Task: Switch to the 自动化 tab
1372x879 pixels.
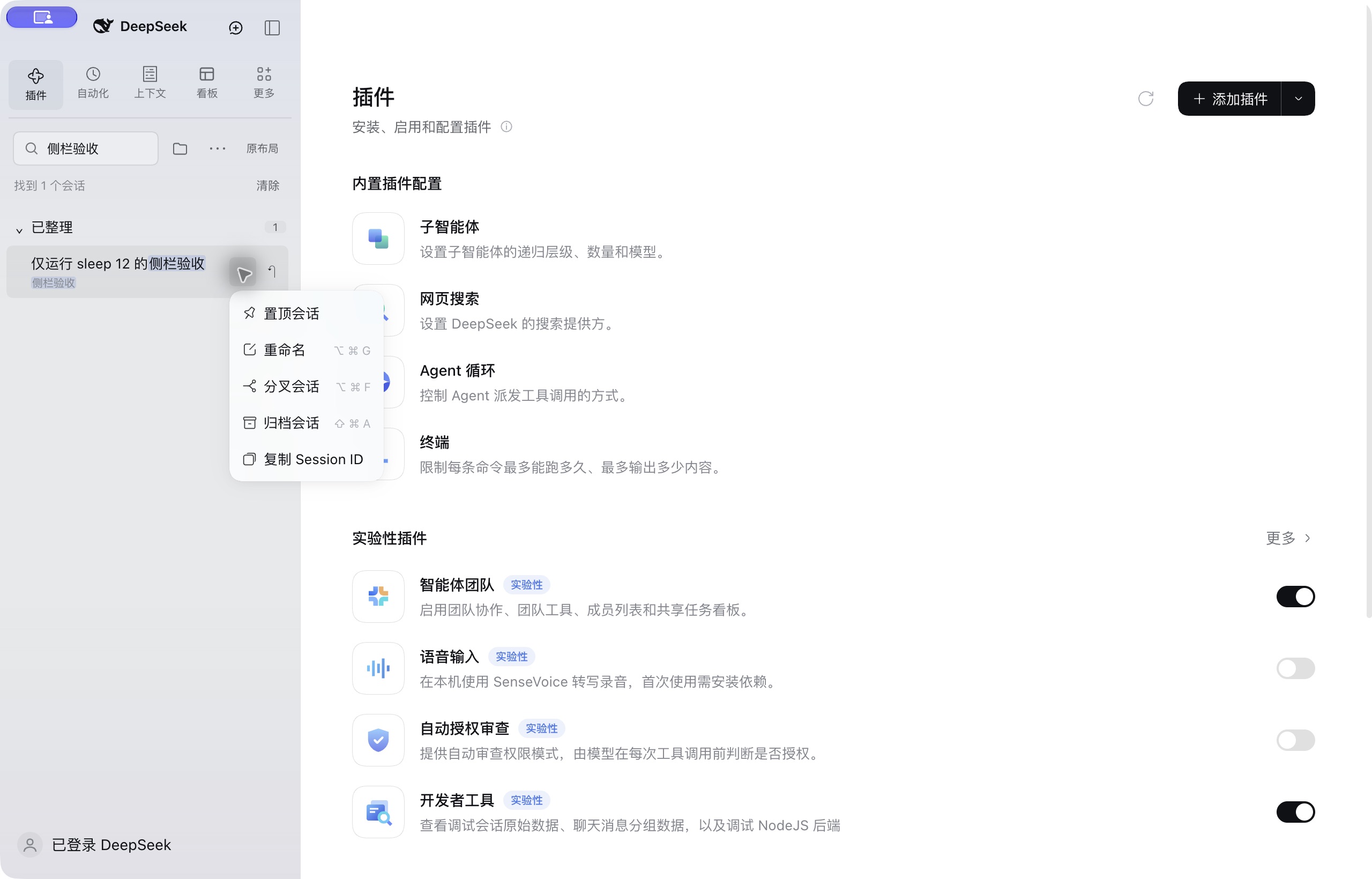Action: coord(93,83)
